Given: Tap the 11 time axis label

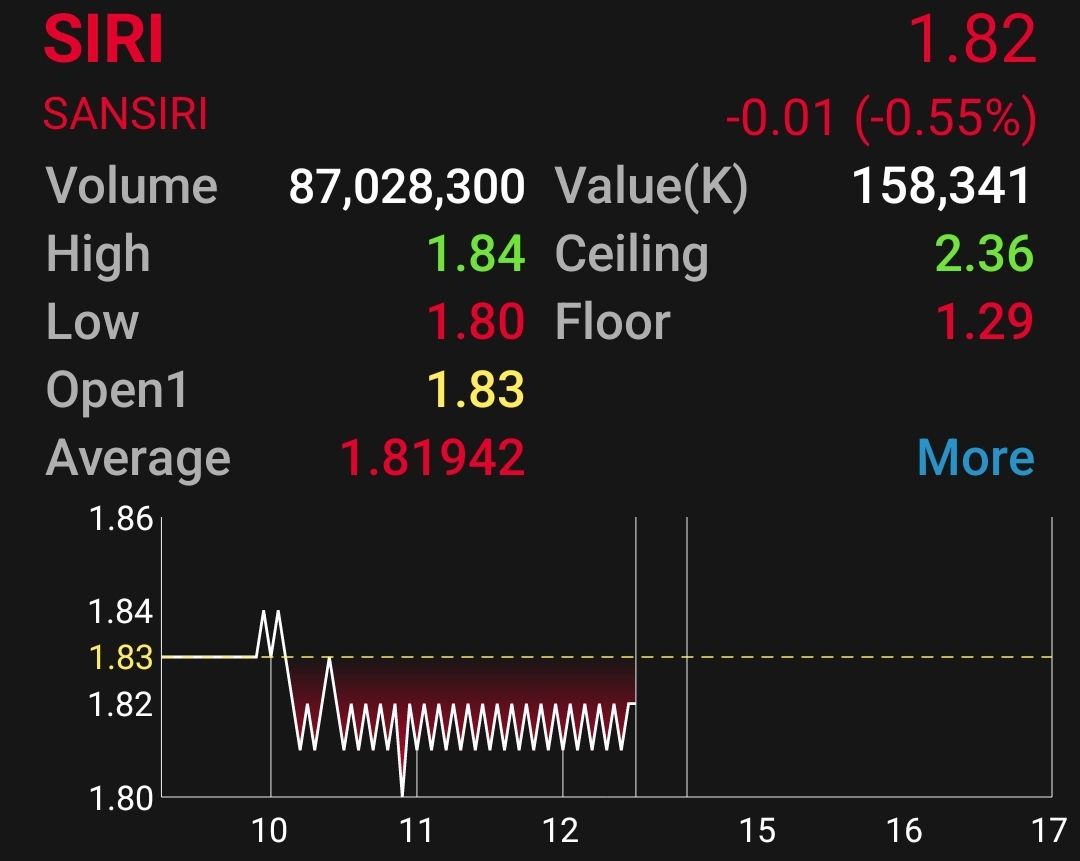Looking at the screenshot, I should coord(416,831).
